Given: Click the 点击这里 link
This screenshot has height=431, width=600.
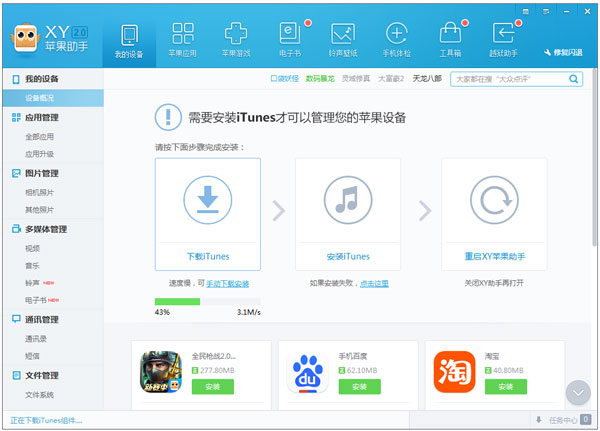Looking at the screenshot, I should (x=374, y=284).
